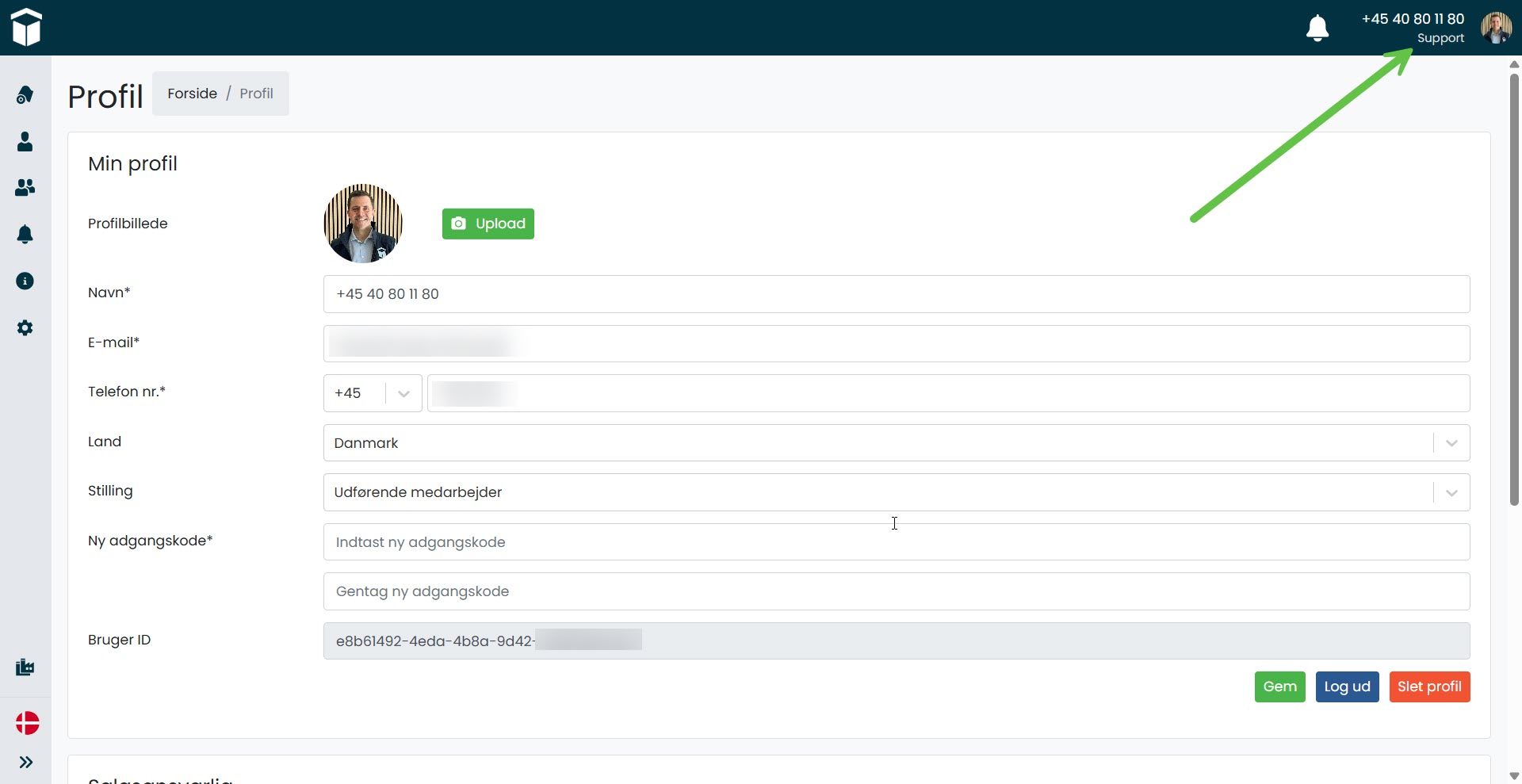The image size is (1522, 784).
Task: Click the blue Log ud button
Action: [x=1347, y=686]
